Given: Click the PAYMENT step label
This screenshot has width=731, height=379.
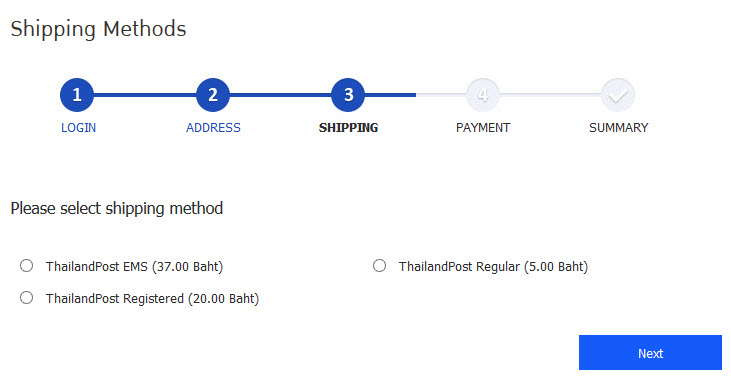Looking at the screenshot, I should 483,128.
